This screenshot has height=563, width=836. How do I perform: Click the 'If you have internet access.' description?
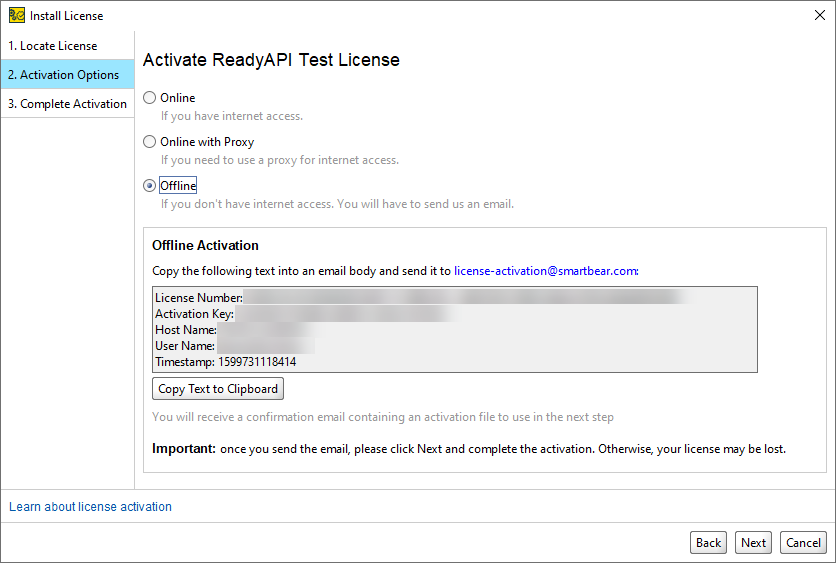(232, 116)
